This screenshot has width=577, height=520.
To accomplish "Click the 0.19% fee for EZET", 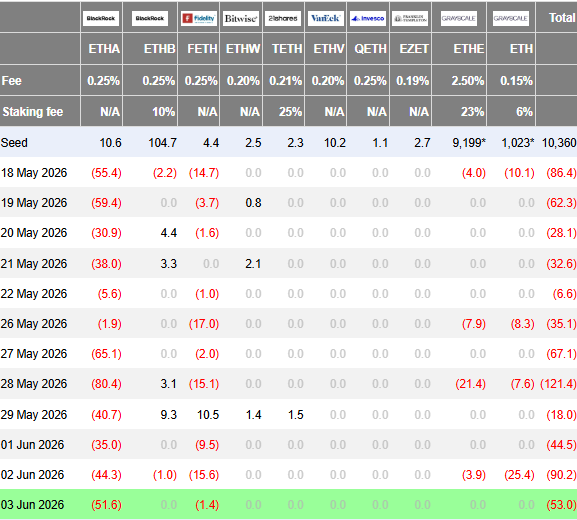I will [x=413, y=81].
